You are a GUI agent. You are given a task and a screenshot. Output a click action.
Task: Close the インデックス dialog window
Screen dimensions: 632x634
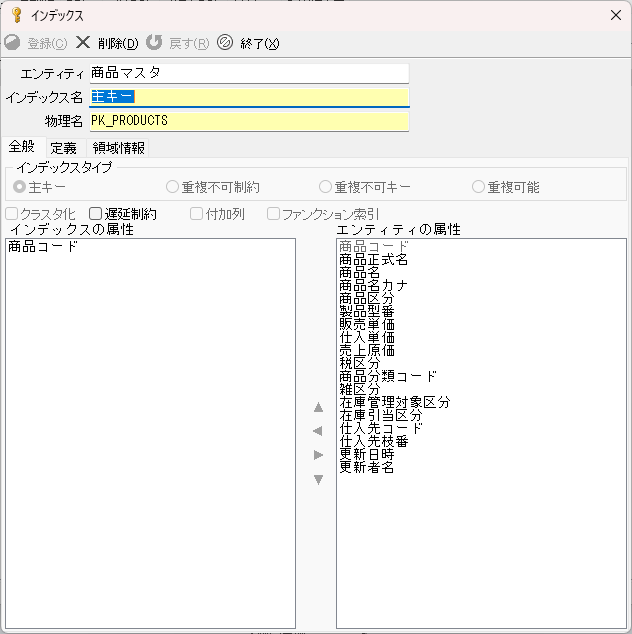click(616, 15)
